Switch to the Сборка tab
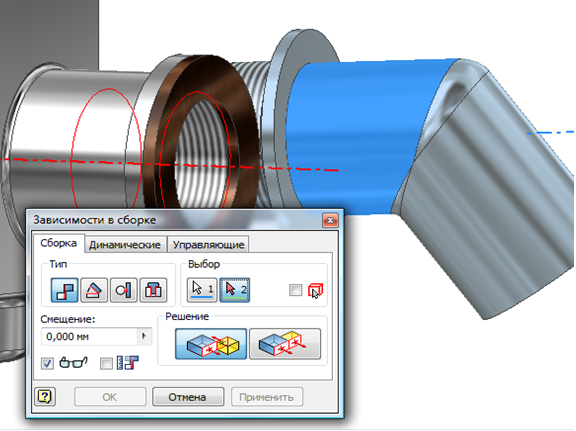576x431 pixels. point(58,243)
